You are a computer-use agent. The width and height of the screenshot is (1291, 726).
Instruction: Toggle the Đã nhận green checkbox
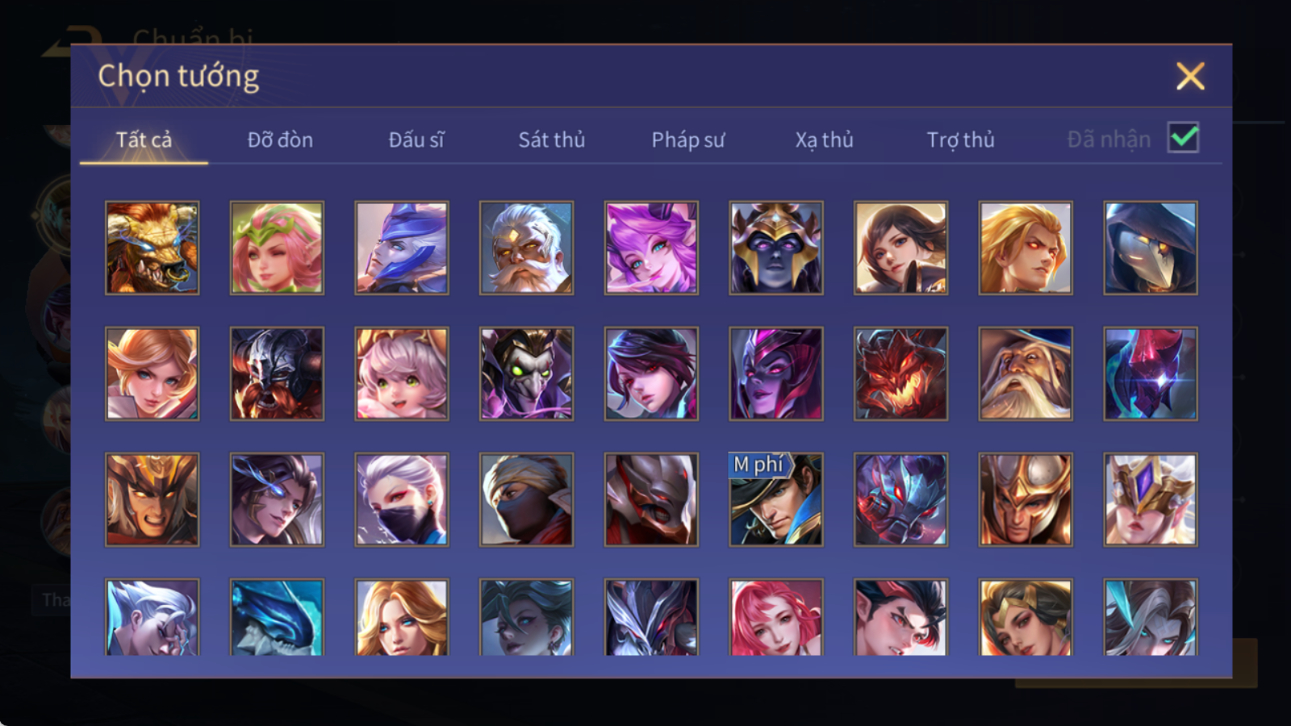click(x=1183, y=139)
